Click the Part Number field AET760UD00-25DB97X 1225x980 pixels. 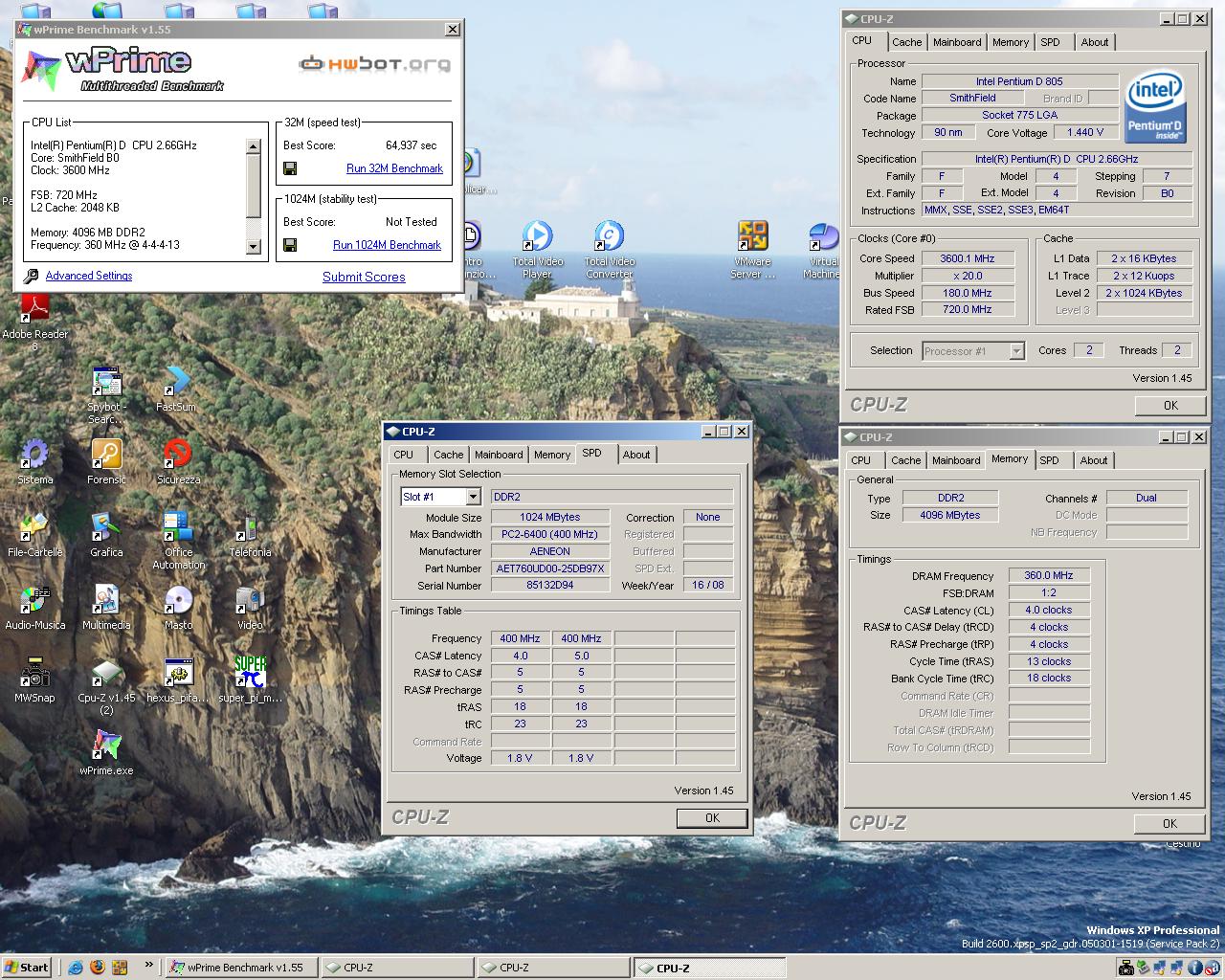[550, 568]
